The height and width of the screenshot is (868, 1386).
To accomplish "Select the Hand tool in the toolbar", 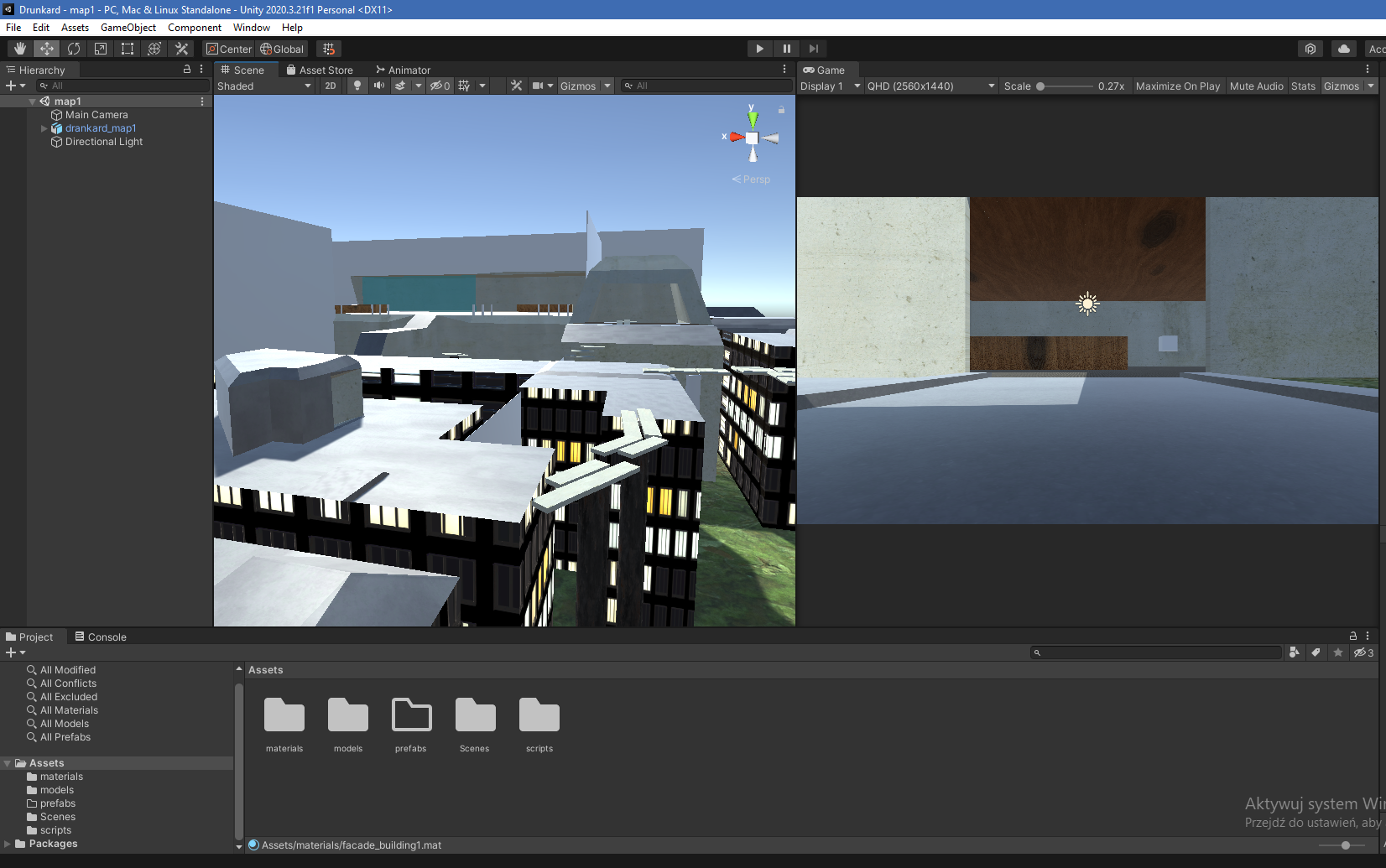I will [x=19, y=48].
